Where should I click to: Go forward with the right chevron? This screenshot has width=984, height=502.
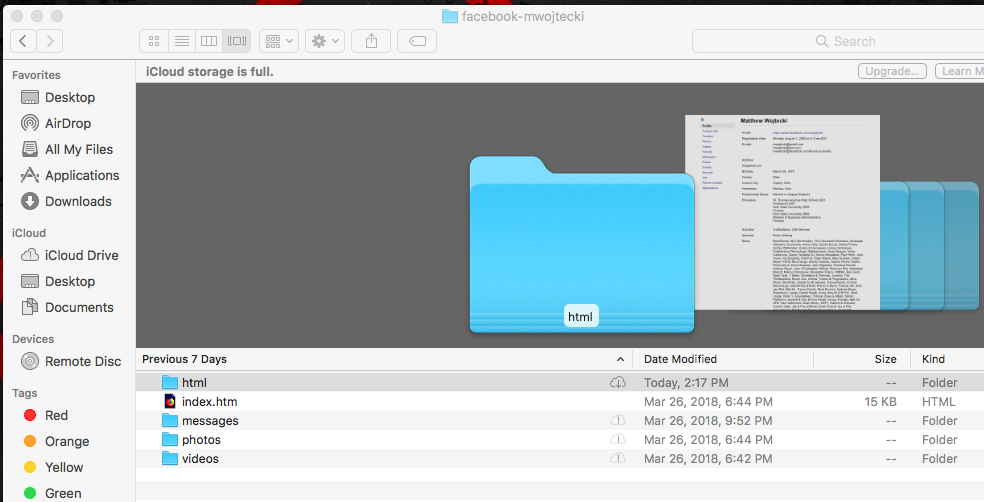50,41
